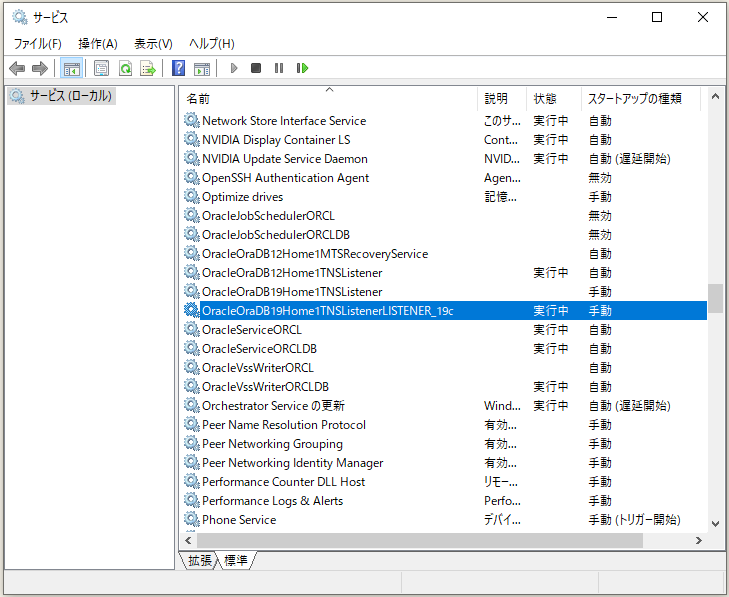This screenshot has height=597, width=729.
Task: Maximize the サービス window
Action: tap(657, 17)
